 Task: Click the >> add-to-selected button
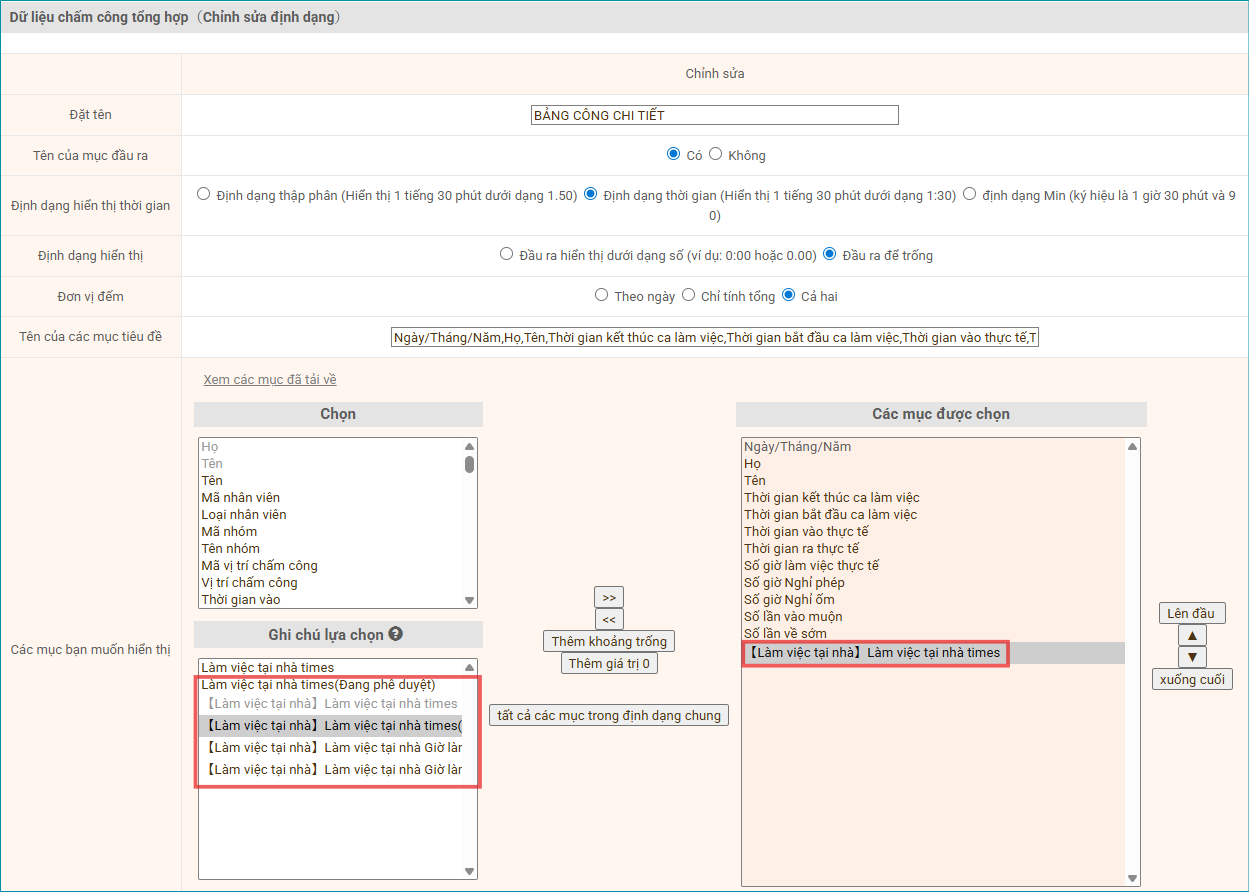(609, 597)
